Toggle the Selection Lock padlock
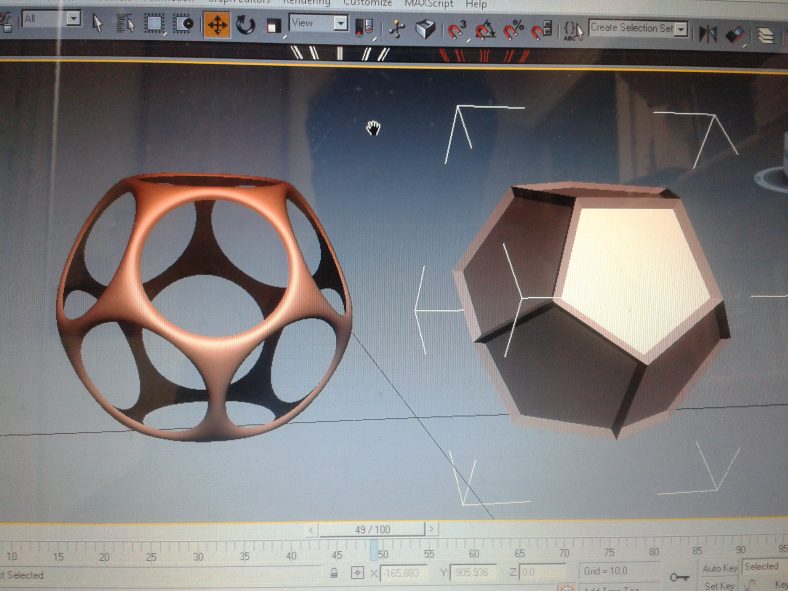This screenshot has width=788, height=591. 334,573
